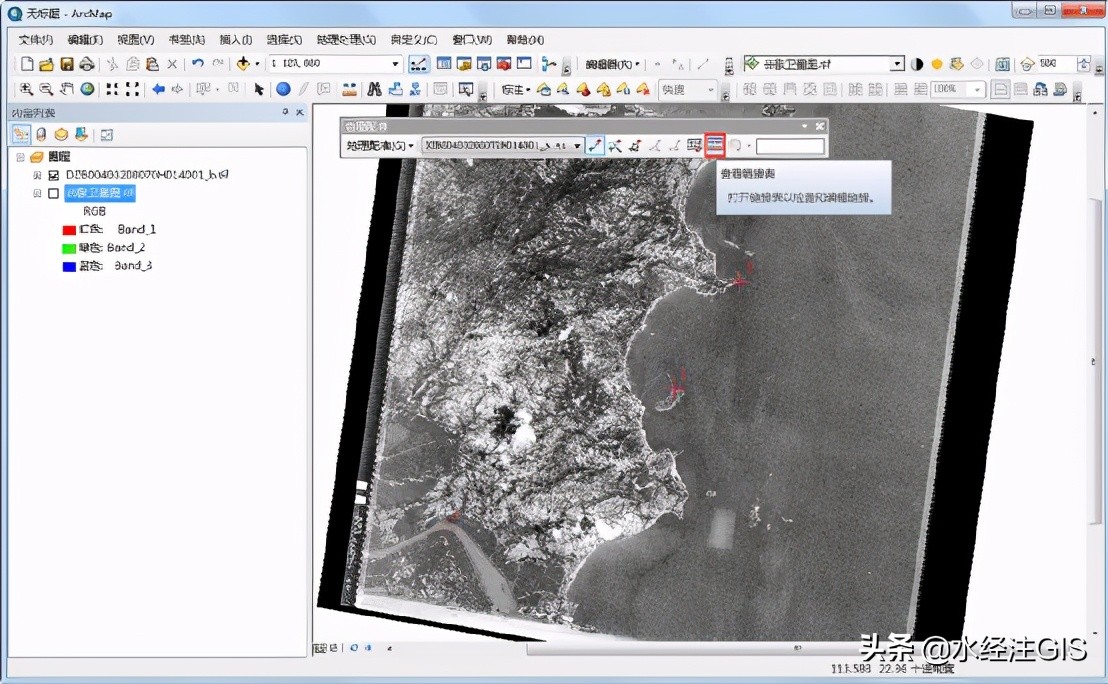Expand the georeferencing layer dropdown
The image size is (1108, 684).
pyautogui.click(x=577, y=146)
